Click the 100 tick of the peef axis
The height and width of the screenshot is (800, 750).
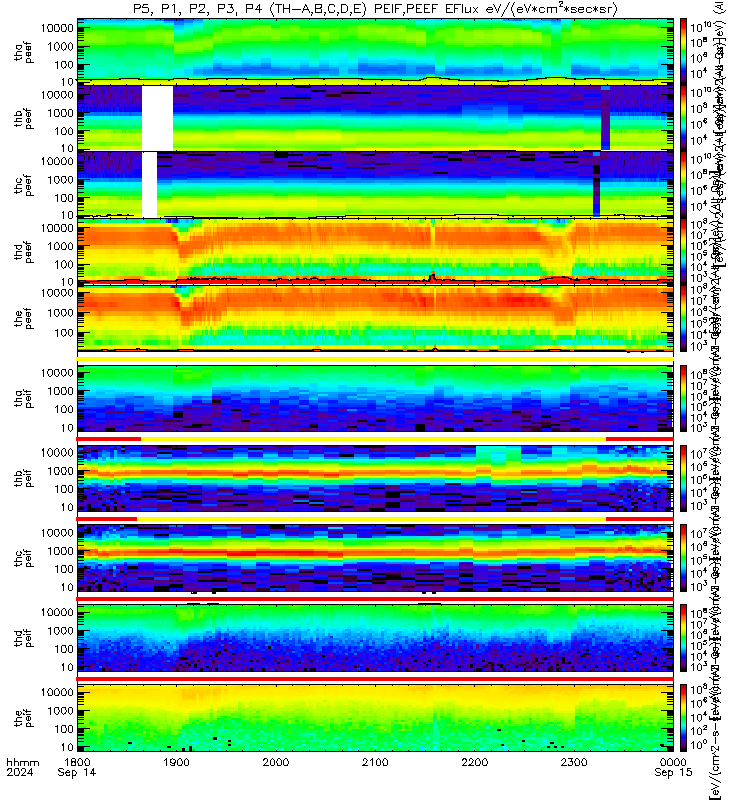[x=63, y=333]
